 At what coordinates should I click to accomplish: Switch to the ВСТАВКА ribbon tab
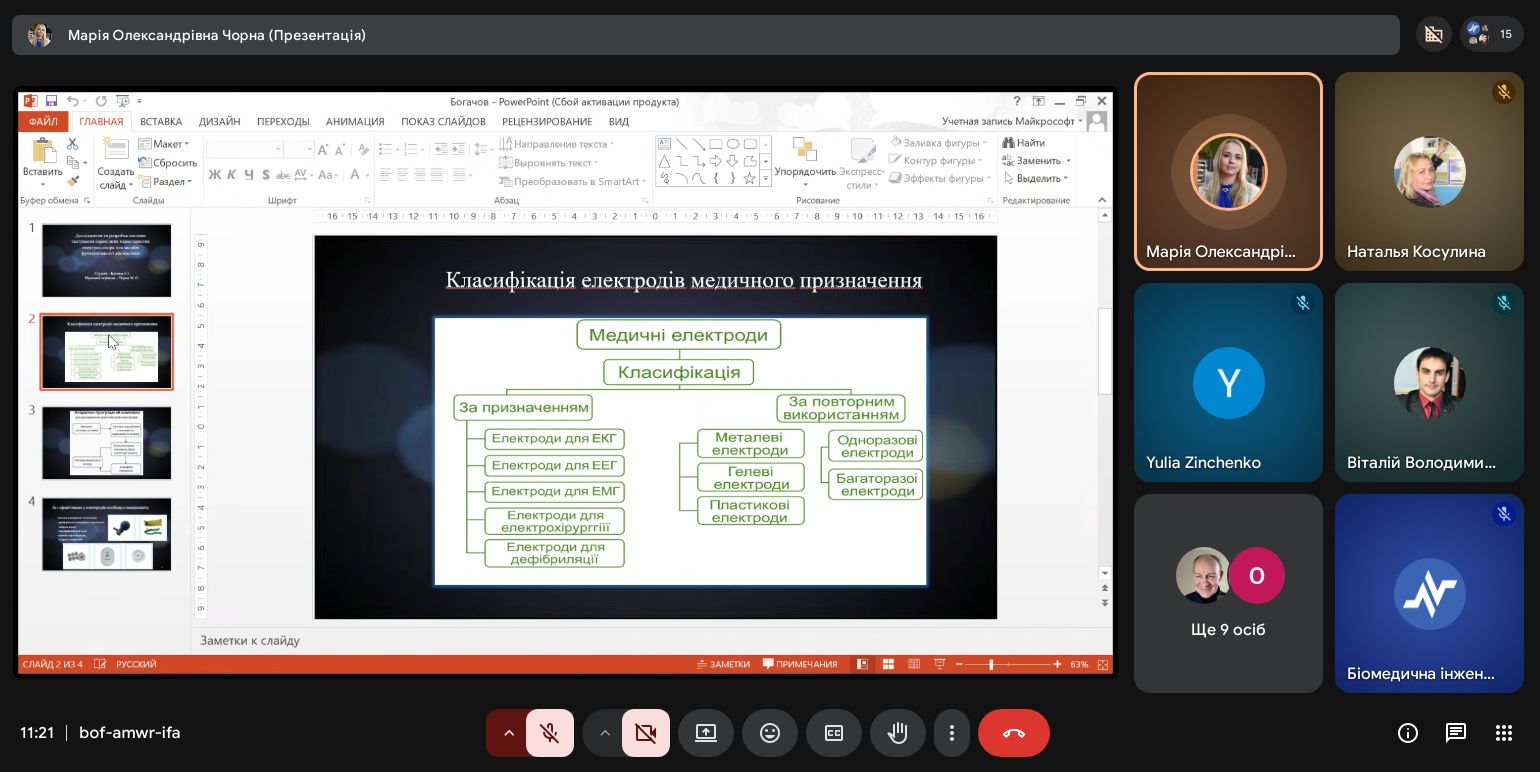pyautogui.click(x=161, y=121)
